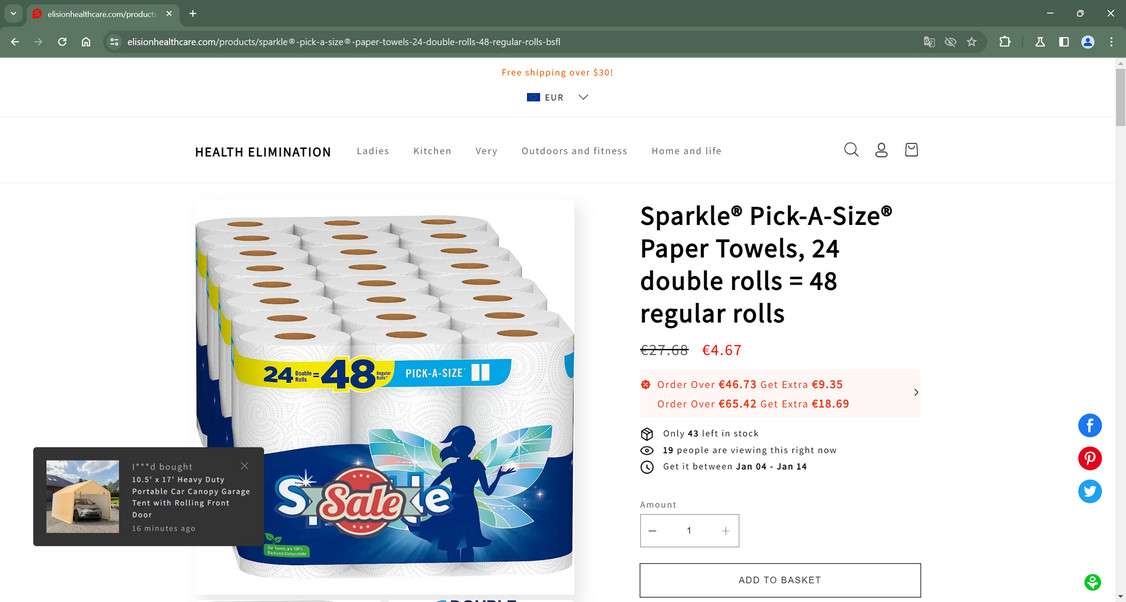Open Outdoors and fitness menu
The image size is (1126, 602).
coord(574,151)
